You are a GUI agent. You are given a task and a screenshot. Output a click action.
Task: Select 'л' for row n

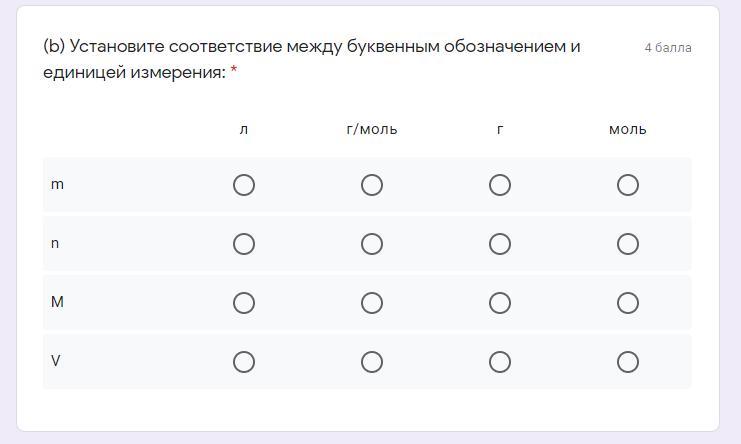point(244,244)
